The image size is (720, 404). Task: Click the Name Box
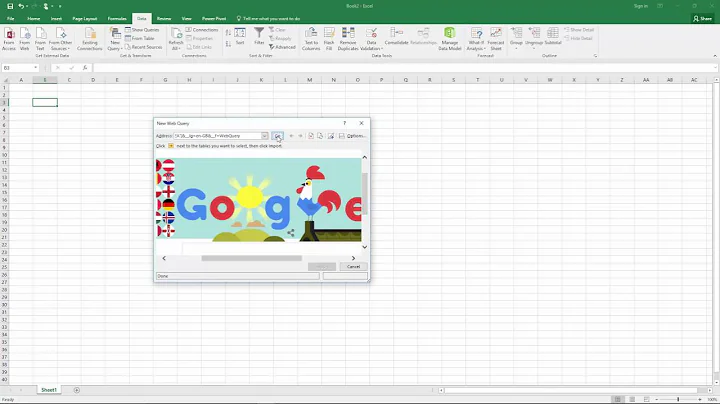(x=20, y=68)
